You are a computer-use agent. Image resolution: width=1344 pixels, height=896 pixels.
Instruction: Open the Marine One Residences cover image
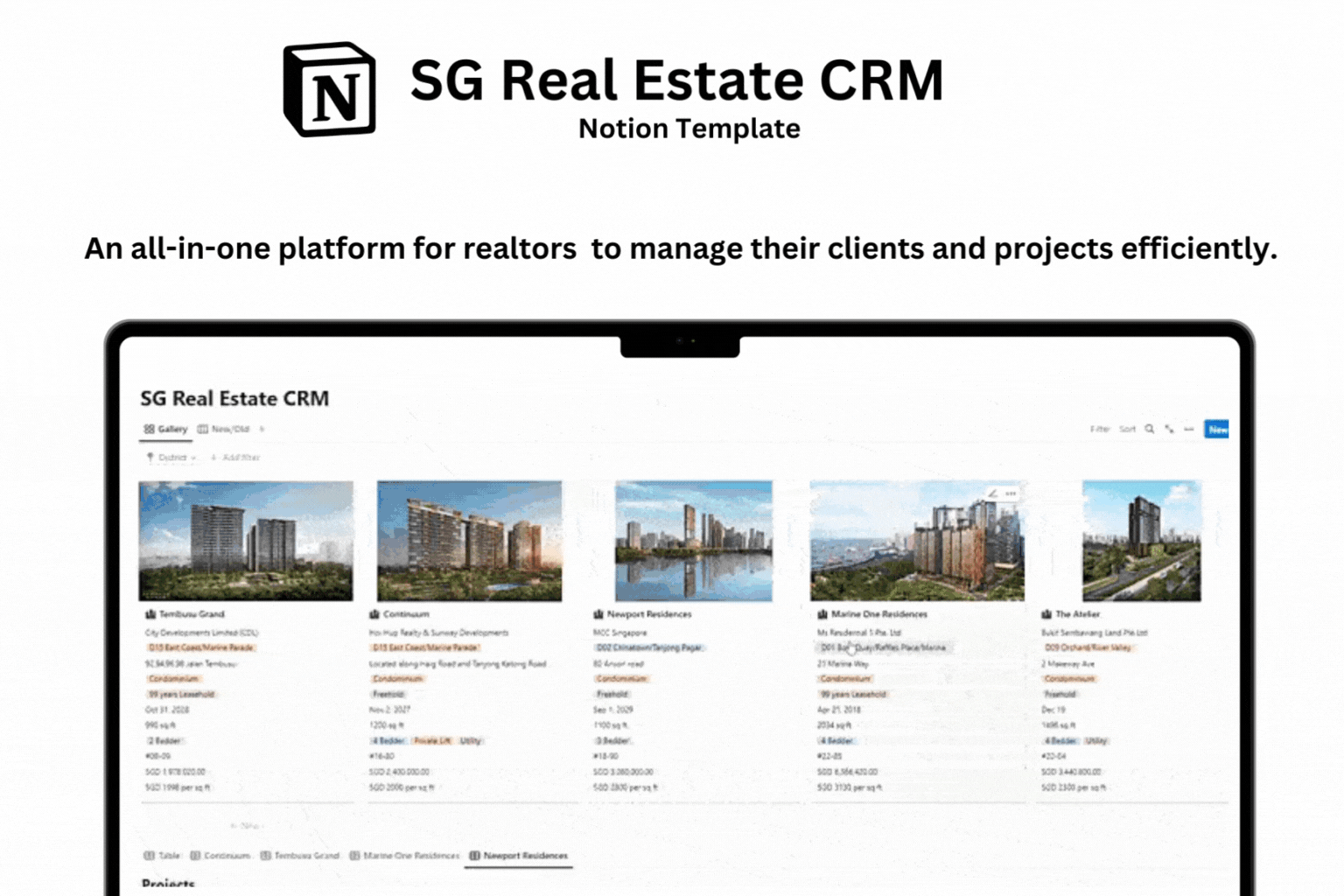pos(917,541)
